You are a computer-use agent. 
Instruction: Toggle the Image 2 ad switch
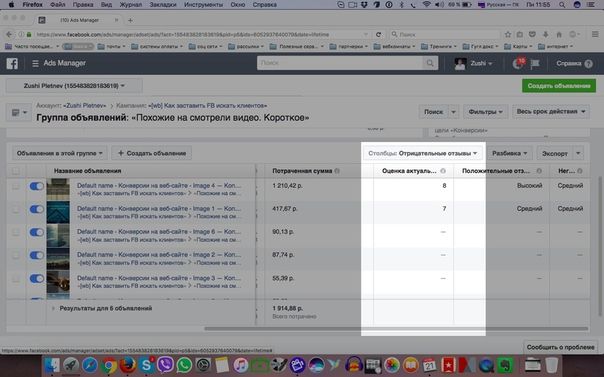click(37, 255)
